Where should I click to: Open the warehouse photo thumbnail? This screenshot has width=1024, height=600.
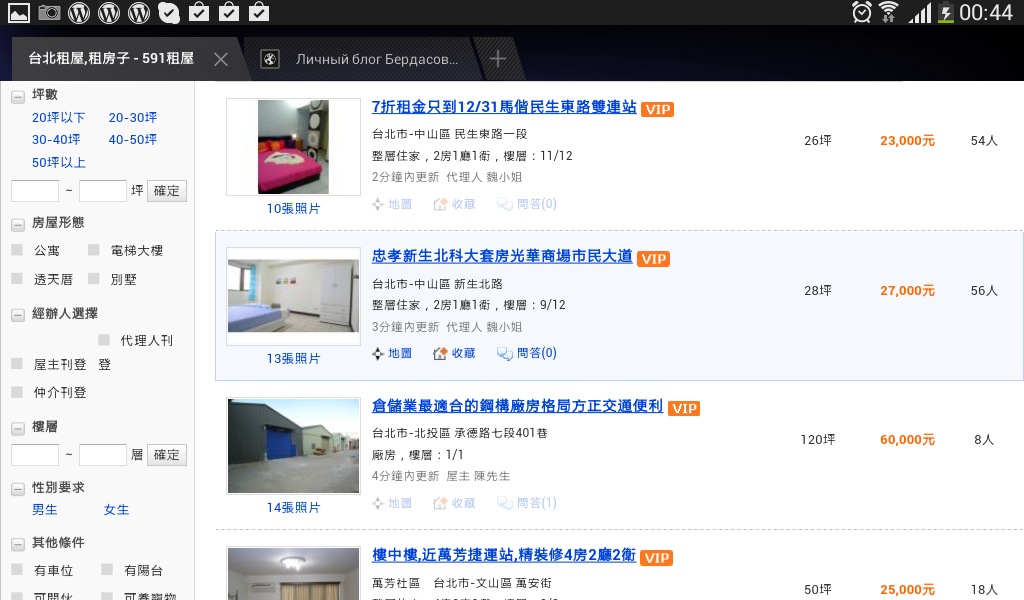click(293, 445)
